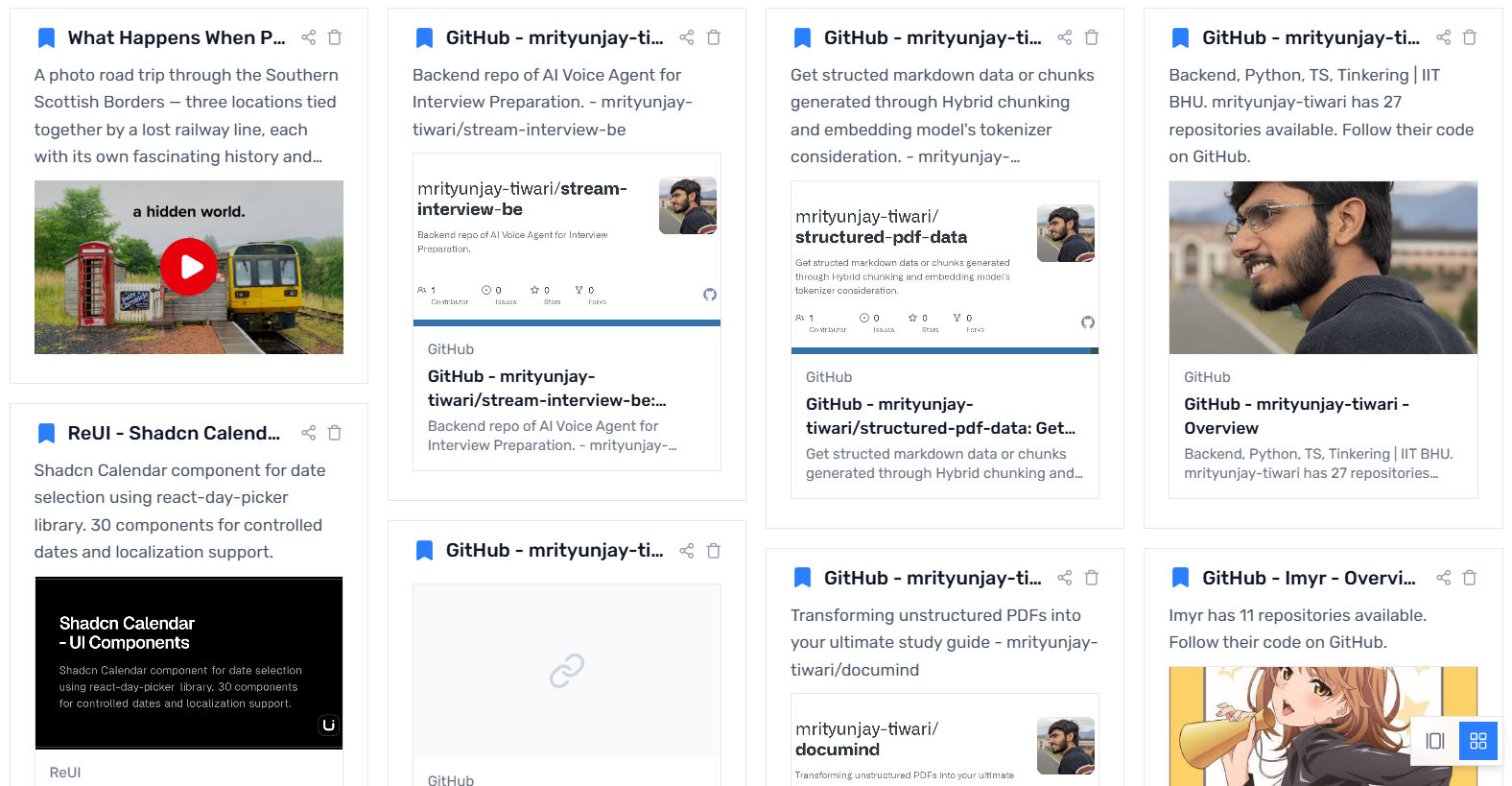
Task: Click the Shadcn Calendar UI Components preview image
Action: coord(189,663)
